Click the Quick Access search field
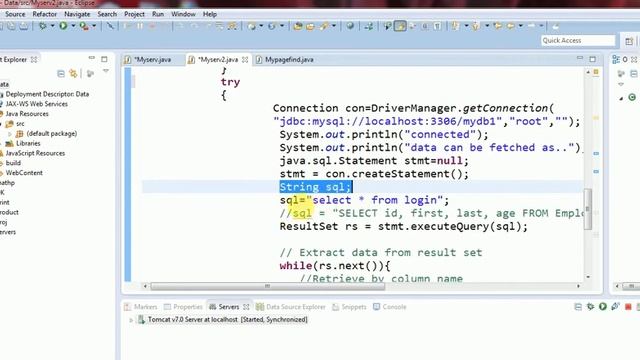 pos(578,40)
